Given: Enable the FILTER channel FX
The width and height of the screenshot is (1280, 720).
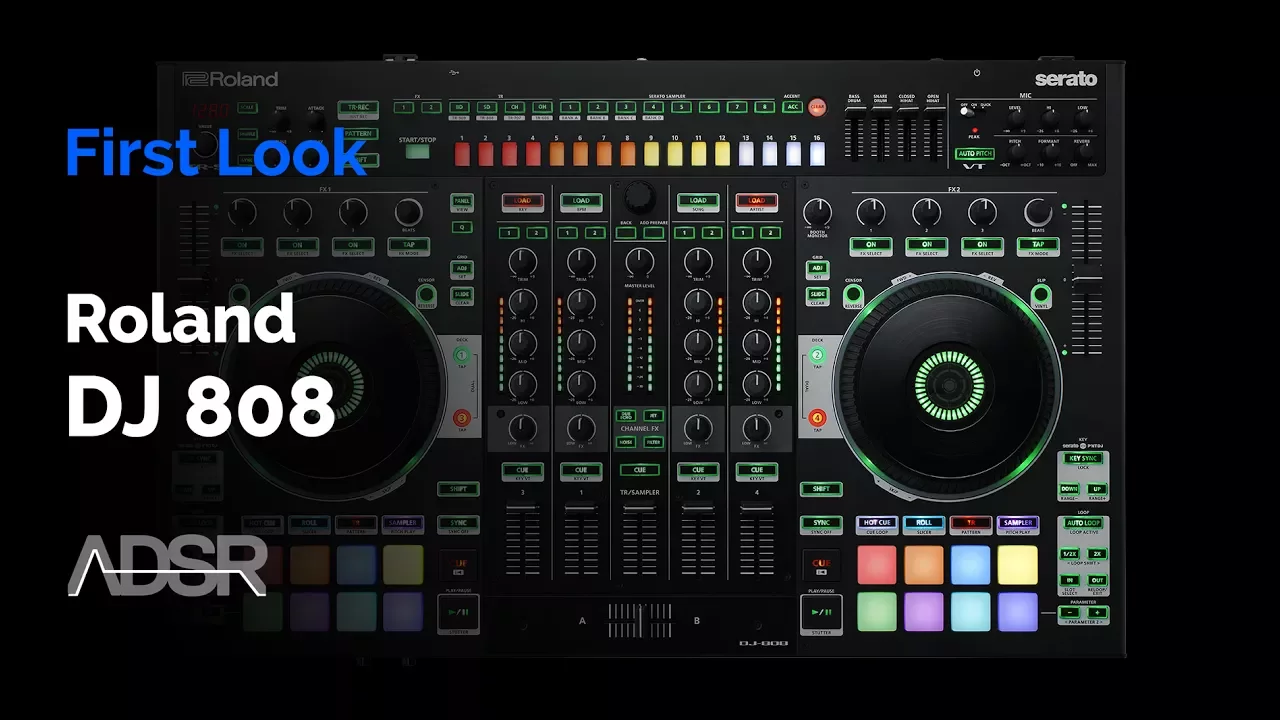Looking at the screenshot, I should [x=654, y=441].
